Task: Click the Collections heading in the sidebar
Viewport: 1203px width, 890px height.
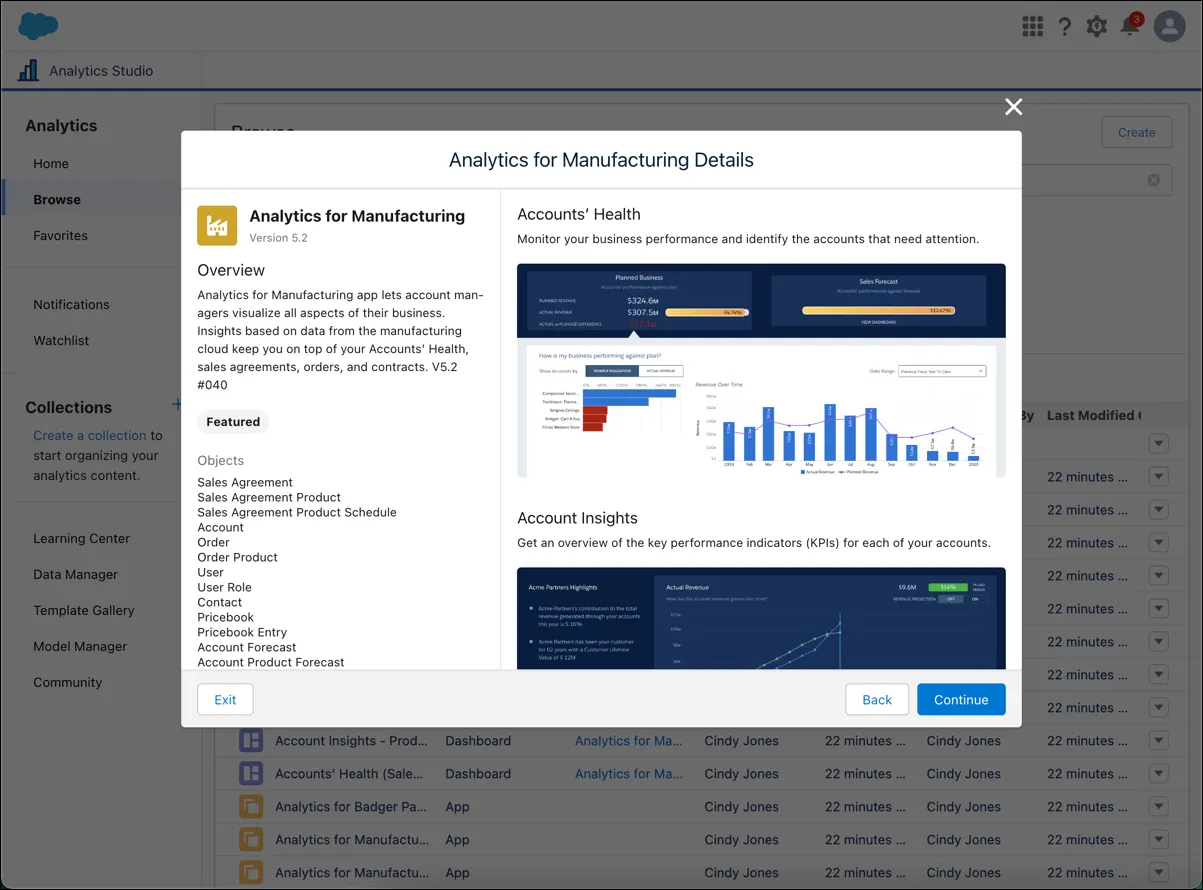Action: [69, 407]
